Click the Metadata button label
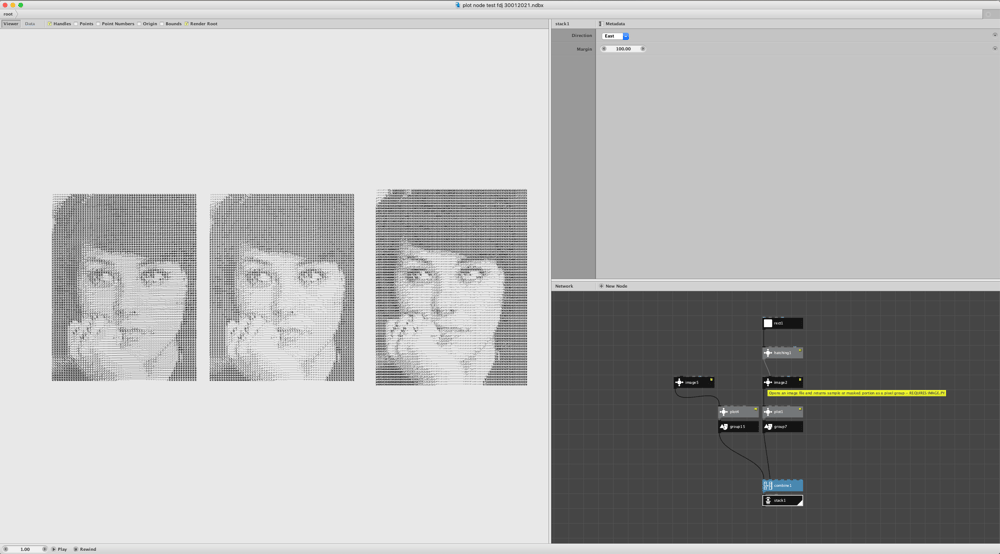Viewport: 1000px width, 554px height. pyautogui.click(x=615, y=24)
